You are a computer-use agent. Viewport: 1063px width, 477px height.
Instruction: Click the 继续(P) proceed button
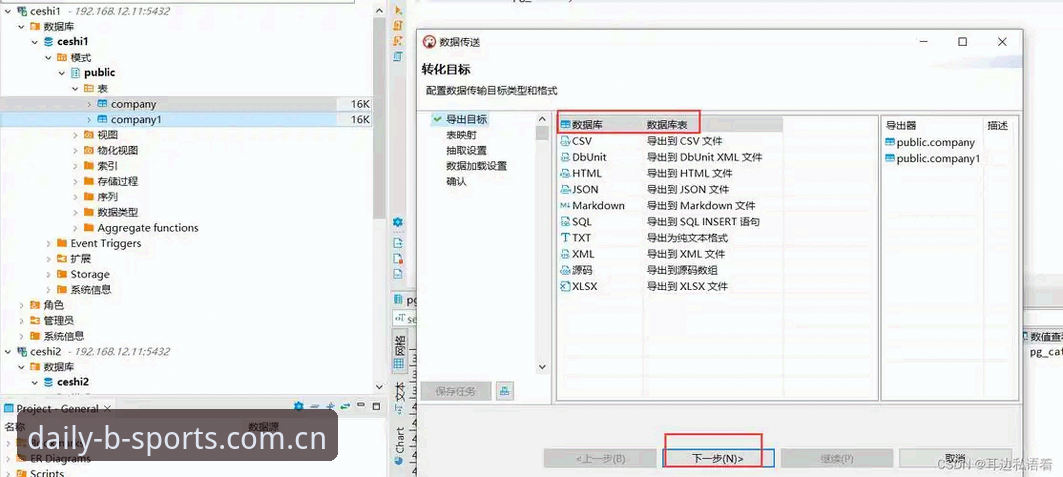(837, 458)
